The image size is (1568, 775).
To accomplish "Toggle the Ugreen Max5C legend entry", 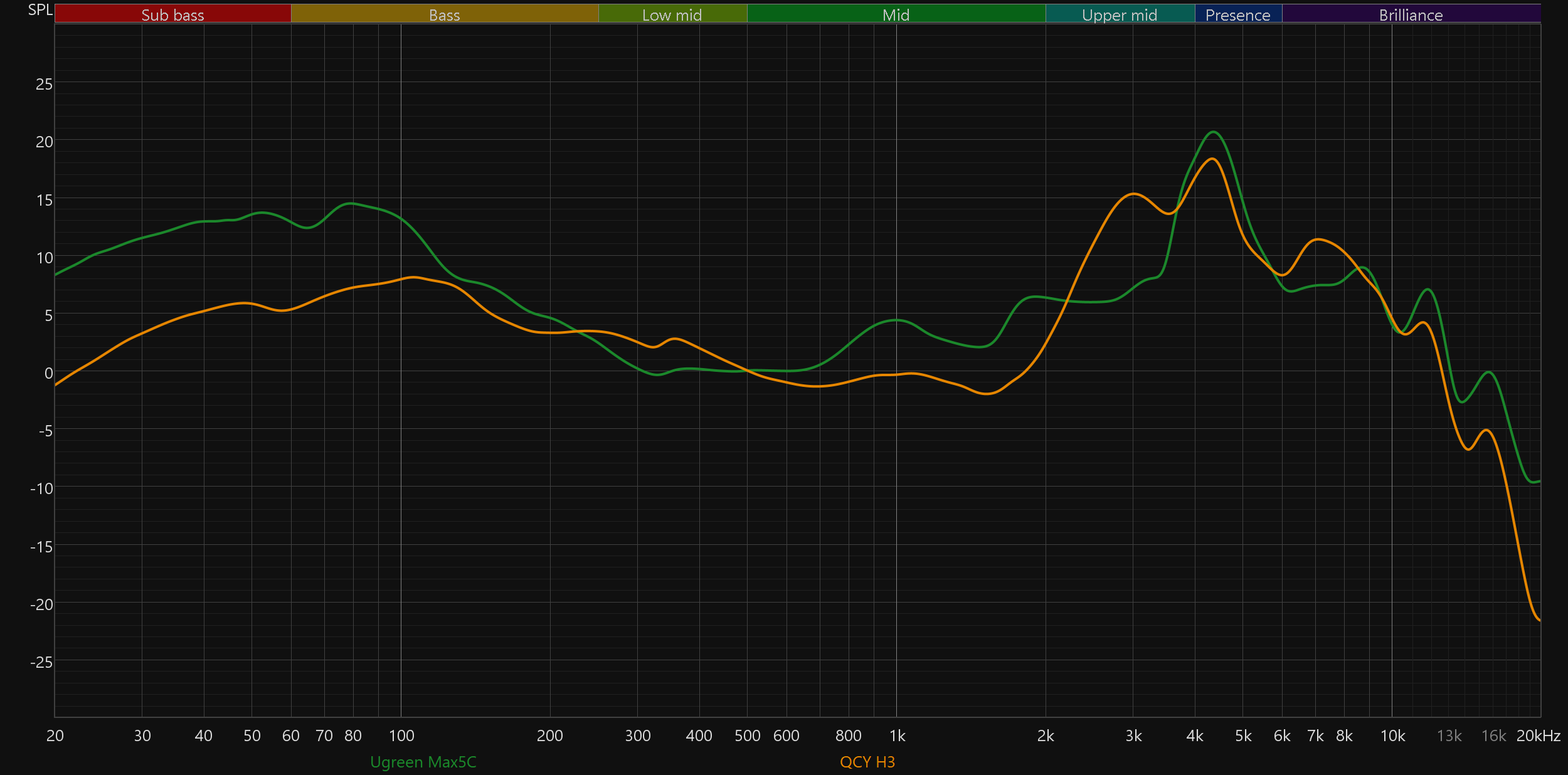I will coord(423,762).
